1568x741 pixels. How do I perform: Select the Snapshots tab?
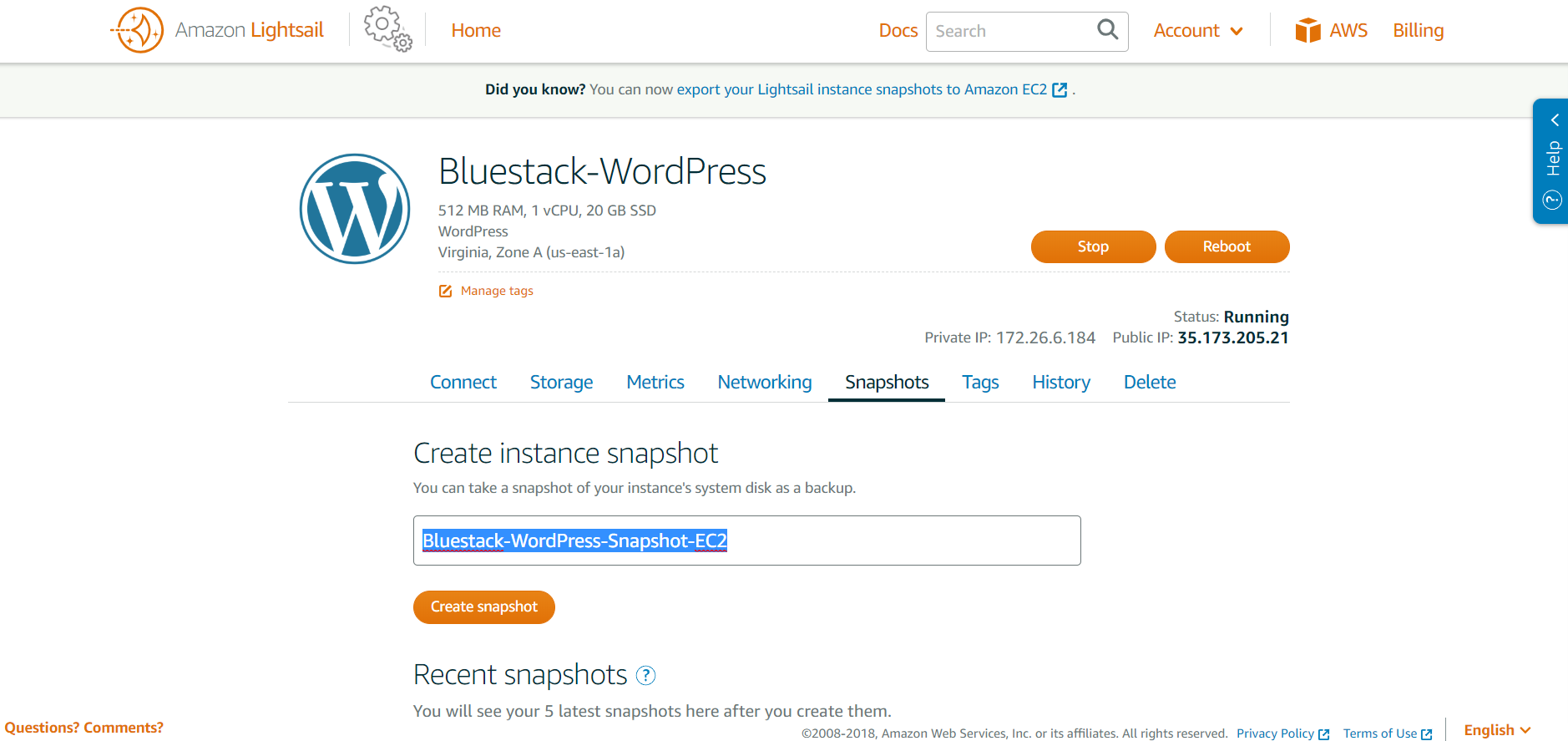point(887,382)
